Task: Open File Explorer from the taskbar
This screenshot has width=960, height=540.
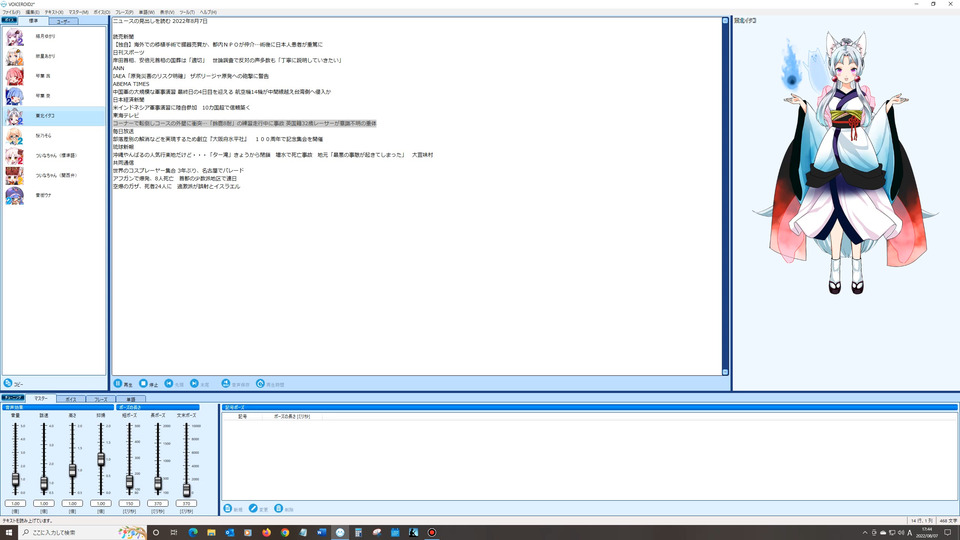Action: coord(211,532)
